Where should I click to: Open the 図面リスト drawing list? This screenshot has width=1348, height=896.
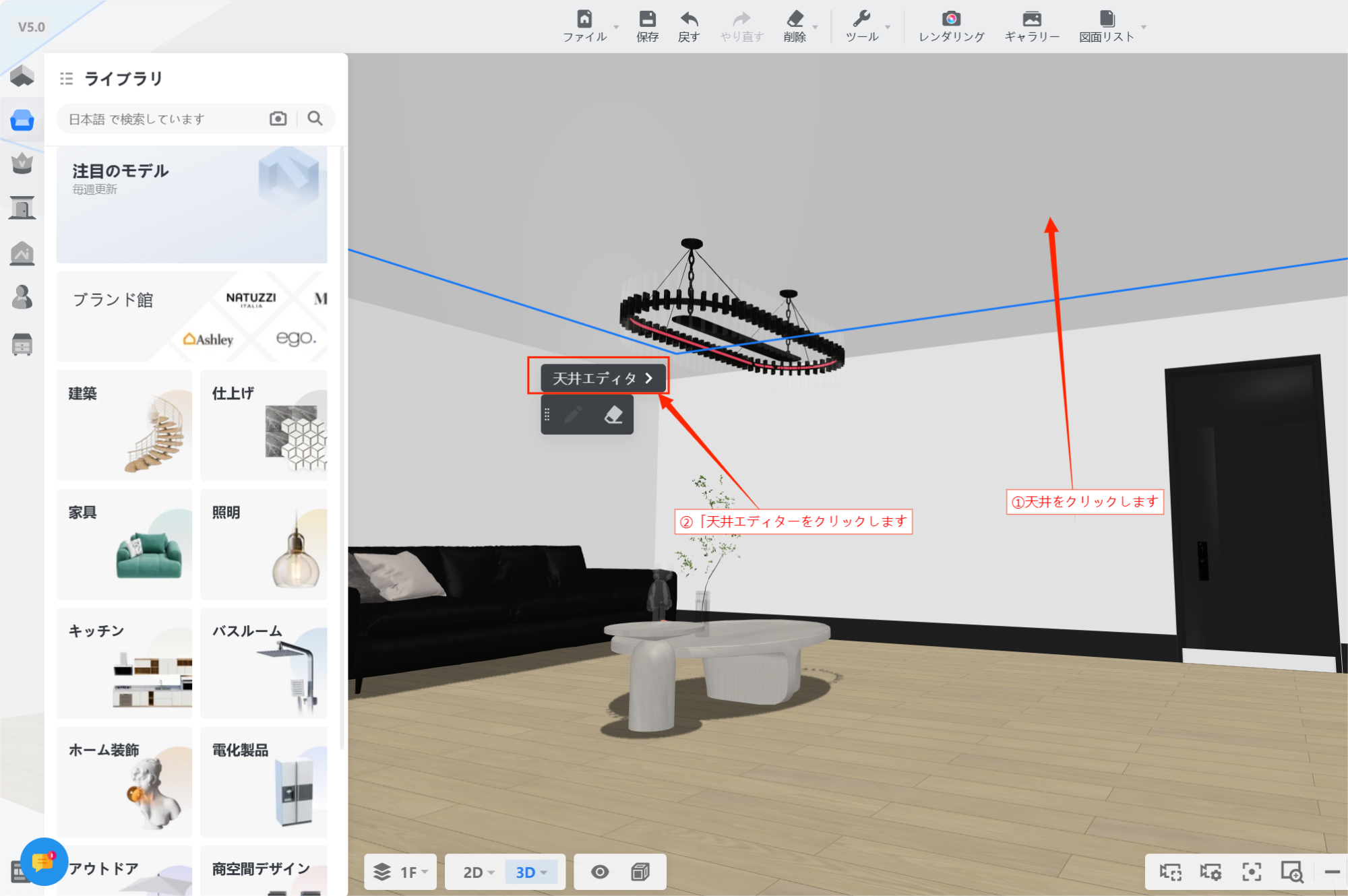click(x=1107, y=26)
